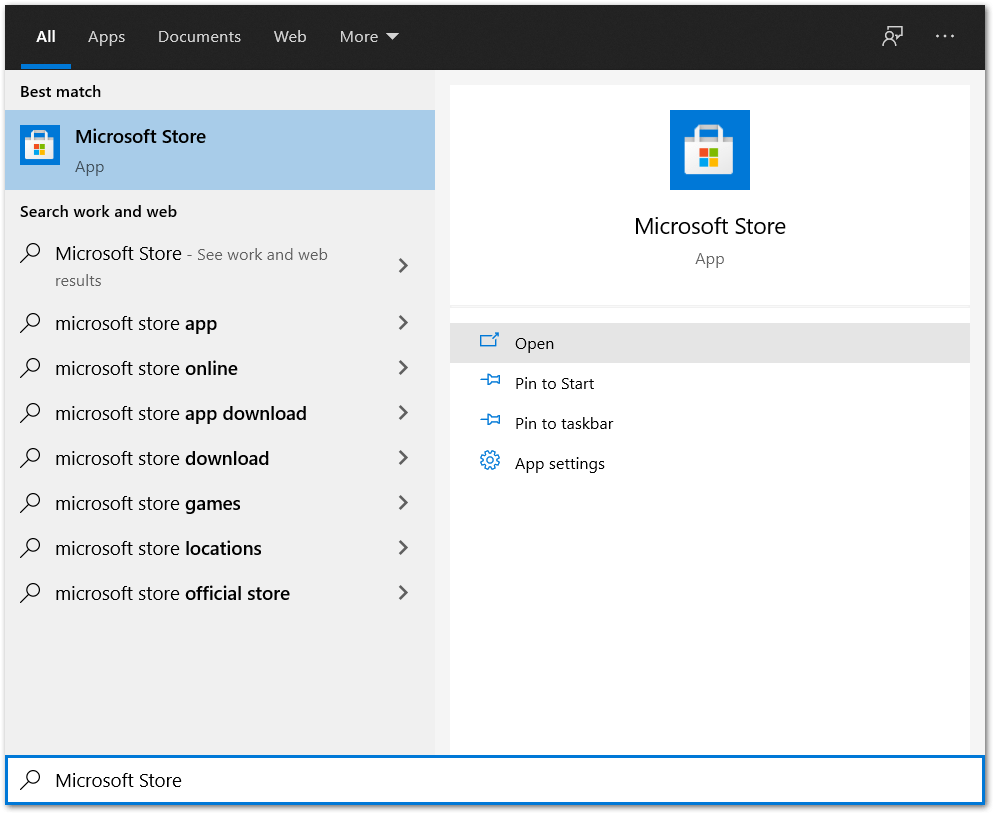Select 'microsoft store app download' suggestion text
The width and height of the screenshot is (994, 814).
pyautogui.click(x=181, y=413)
